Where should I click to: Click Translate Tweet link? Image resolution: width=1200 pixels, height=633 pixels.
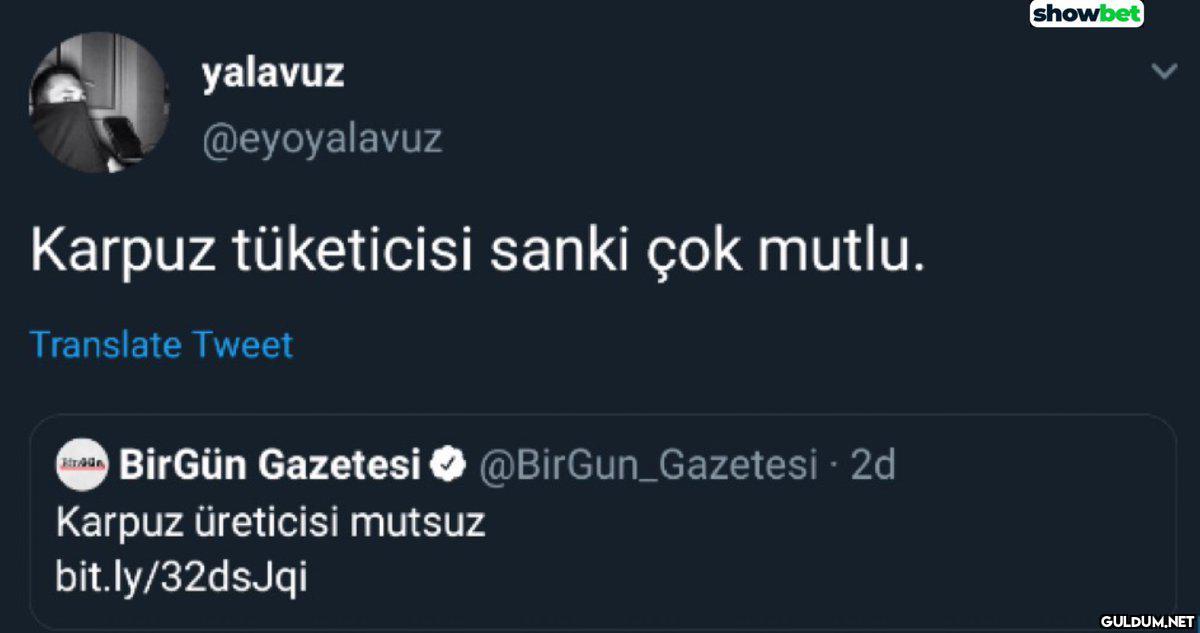[x=162, y=345]
